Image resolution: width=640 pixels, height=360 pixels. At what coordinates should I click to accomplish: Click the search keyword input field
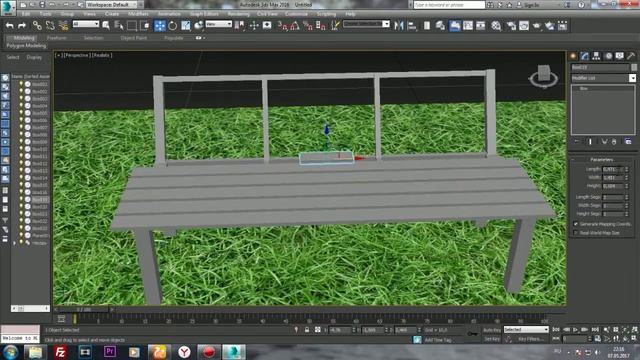(449, 5)
